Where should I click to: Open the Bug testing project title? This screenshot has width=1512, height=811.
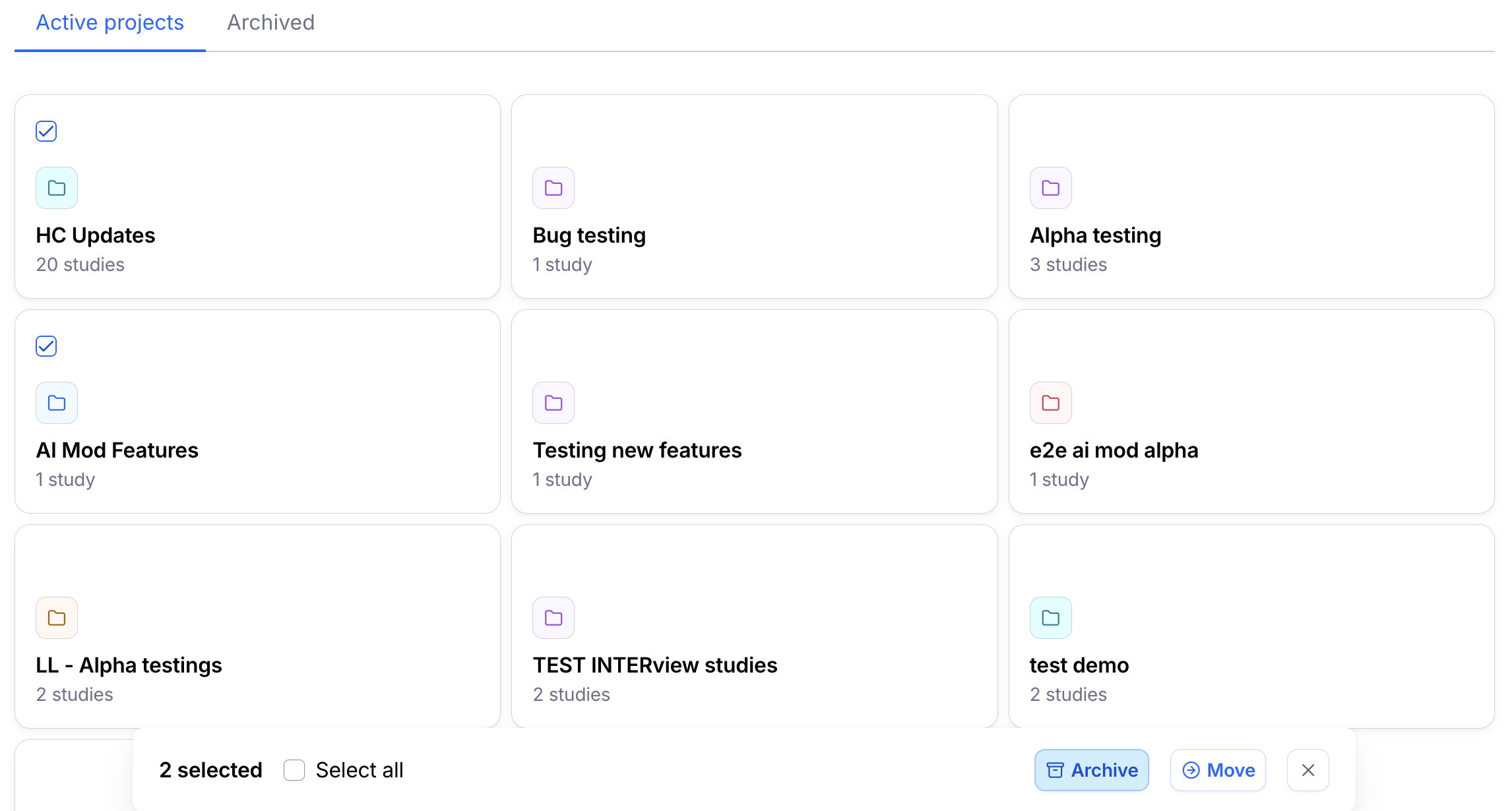point(588,235)
